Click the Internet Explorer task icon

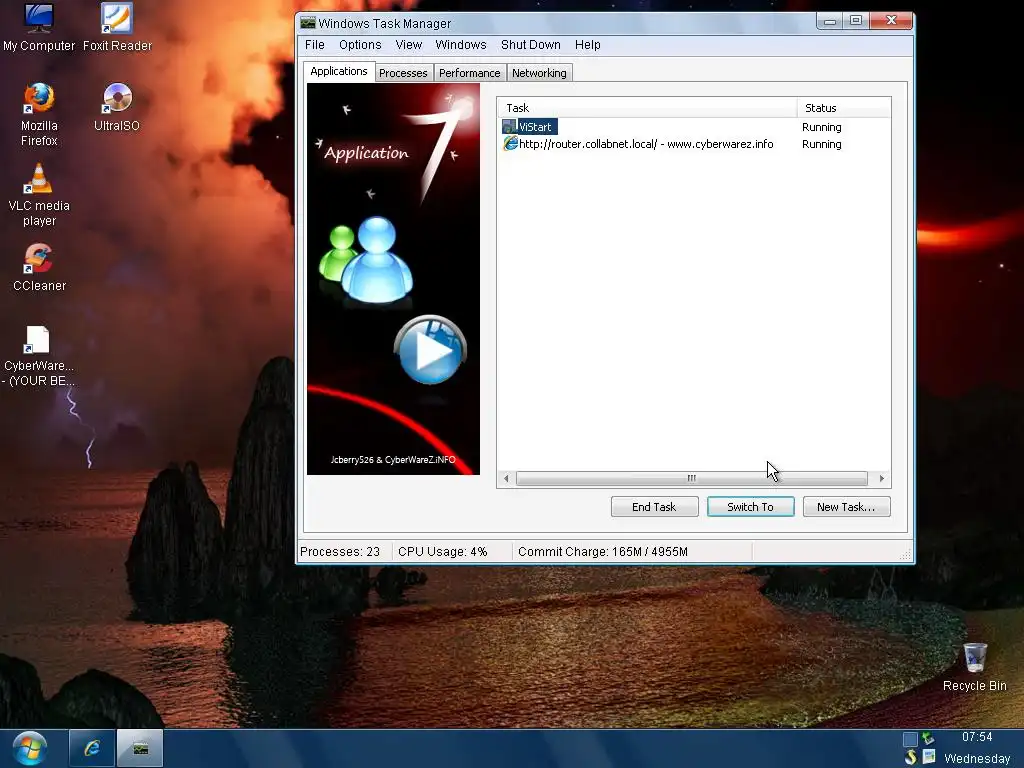pyautogui.click(x=510, y=143)
